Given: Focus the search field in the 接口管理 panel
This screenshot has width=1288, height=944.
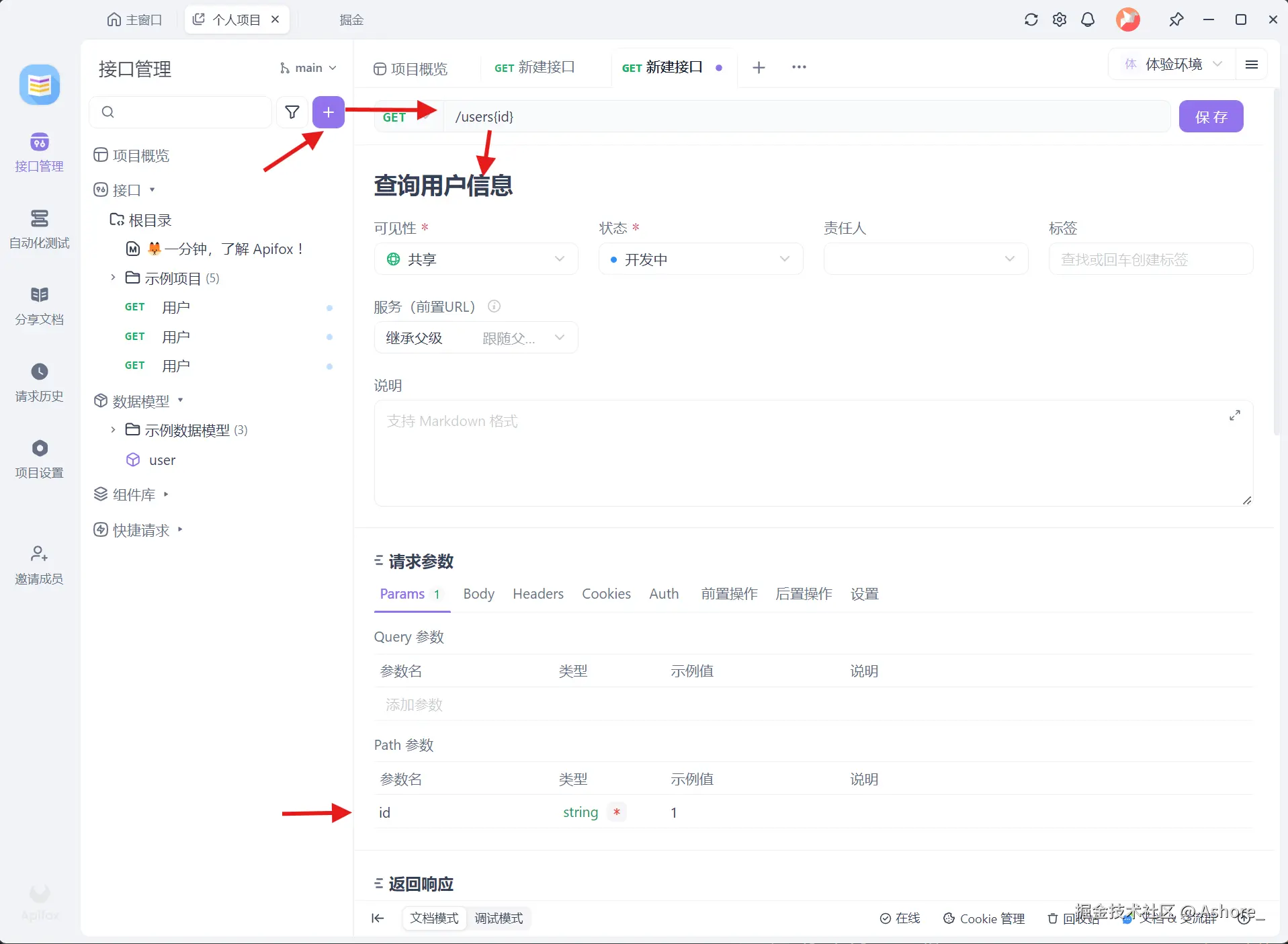Looking at the screenshot, I should [x=180, y=112].
